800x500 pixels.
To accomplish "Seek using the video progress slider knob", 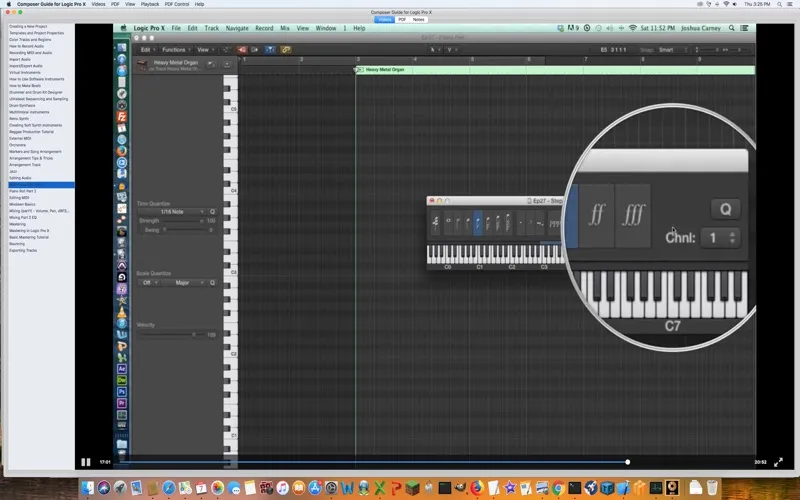I will pyautogui.click(x=628, y=462).
